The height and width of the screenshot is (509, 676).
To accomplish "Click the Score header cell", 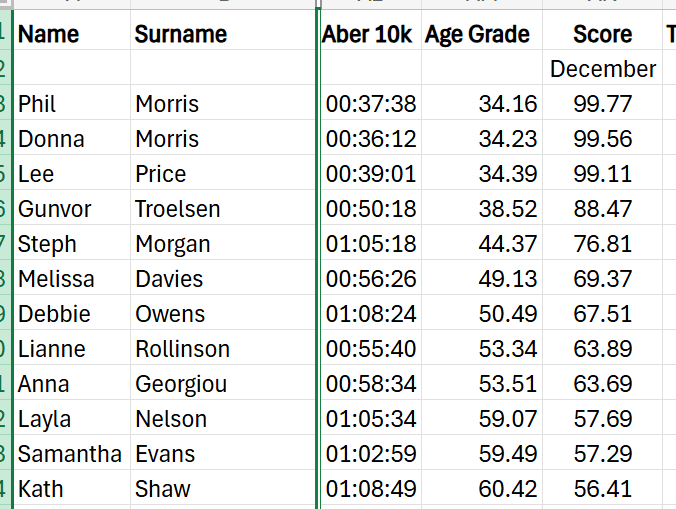I will click(602, 34).
